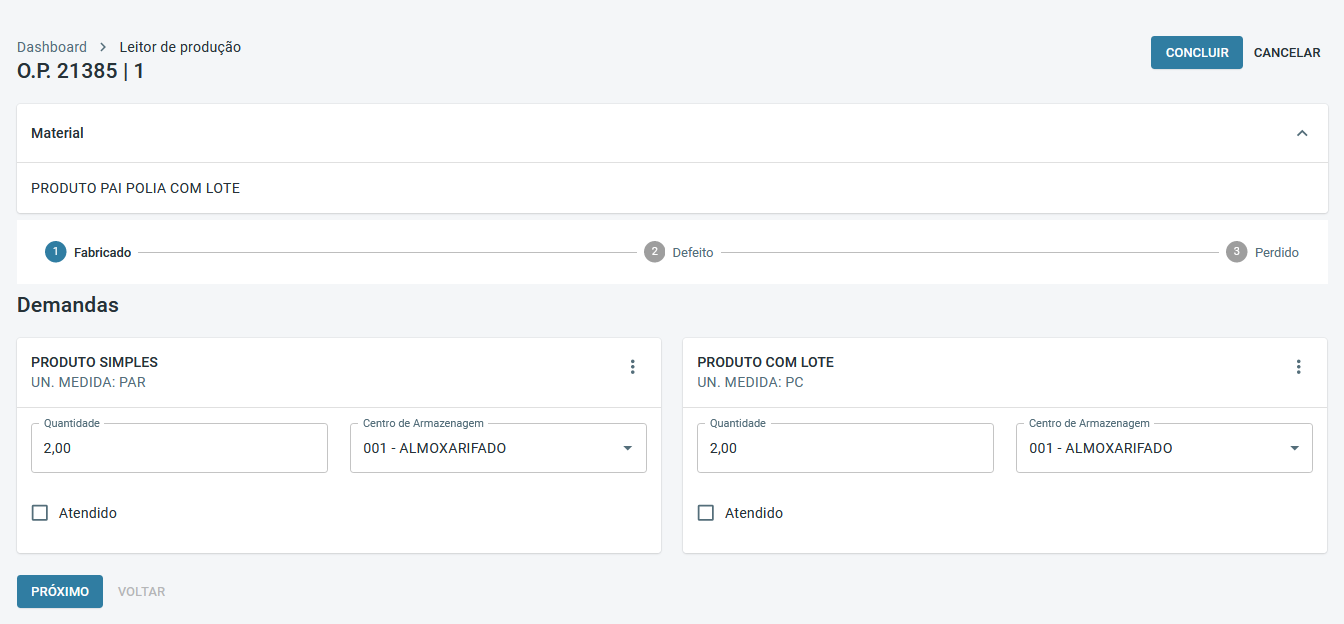
Task: Click the step 2 Defeito circle
Action: [654, 252]
